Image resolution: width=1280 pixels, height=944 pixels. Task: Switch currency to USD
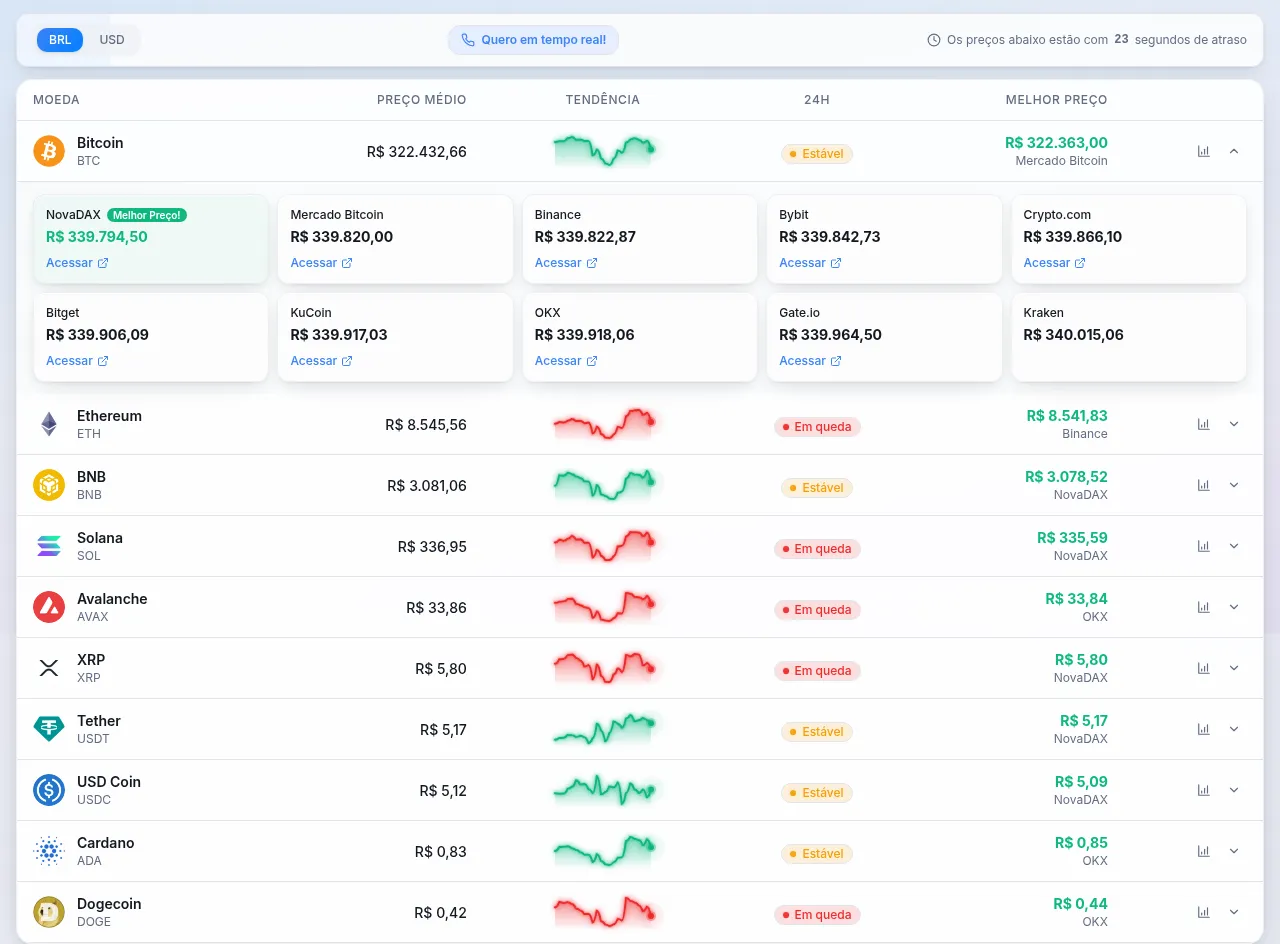point(112,40)
